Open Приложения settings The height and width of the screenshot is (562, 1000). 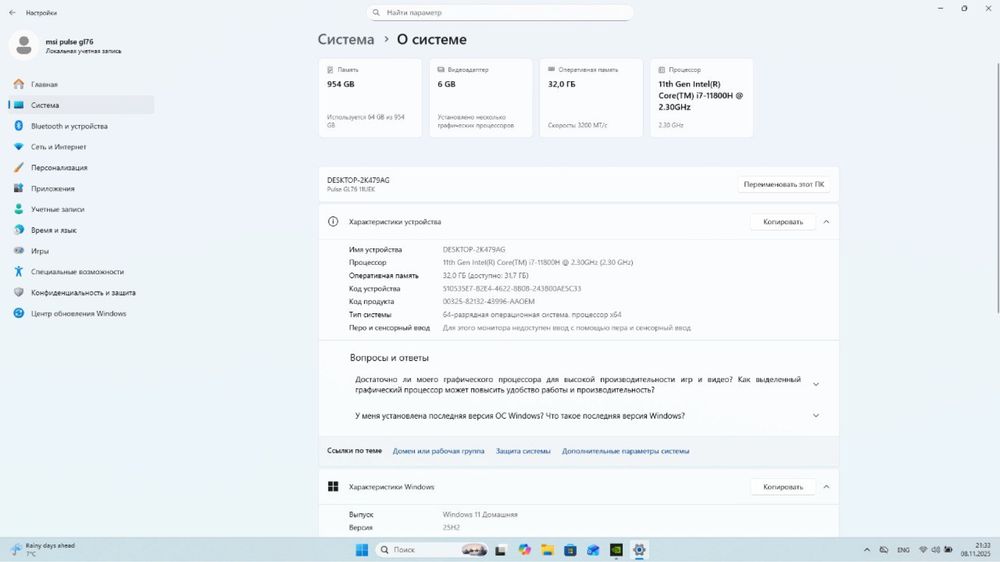81,189
